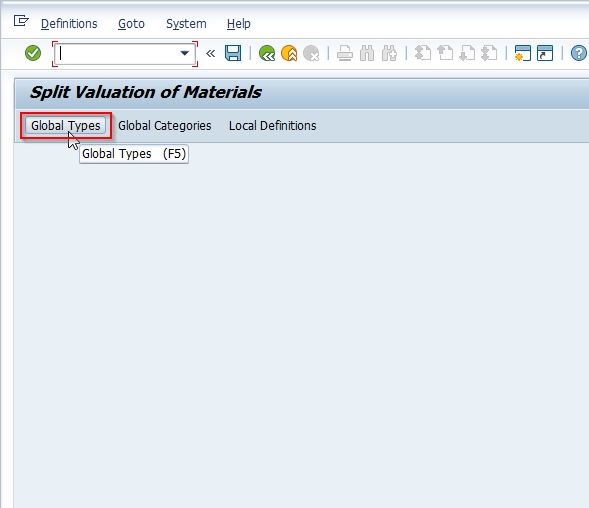The width and height of the screenshot is (589, 508).
Task: Create new session icon
Action: coord(523,53)
